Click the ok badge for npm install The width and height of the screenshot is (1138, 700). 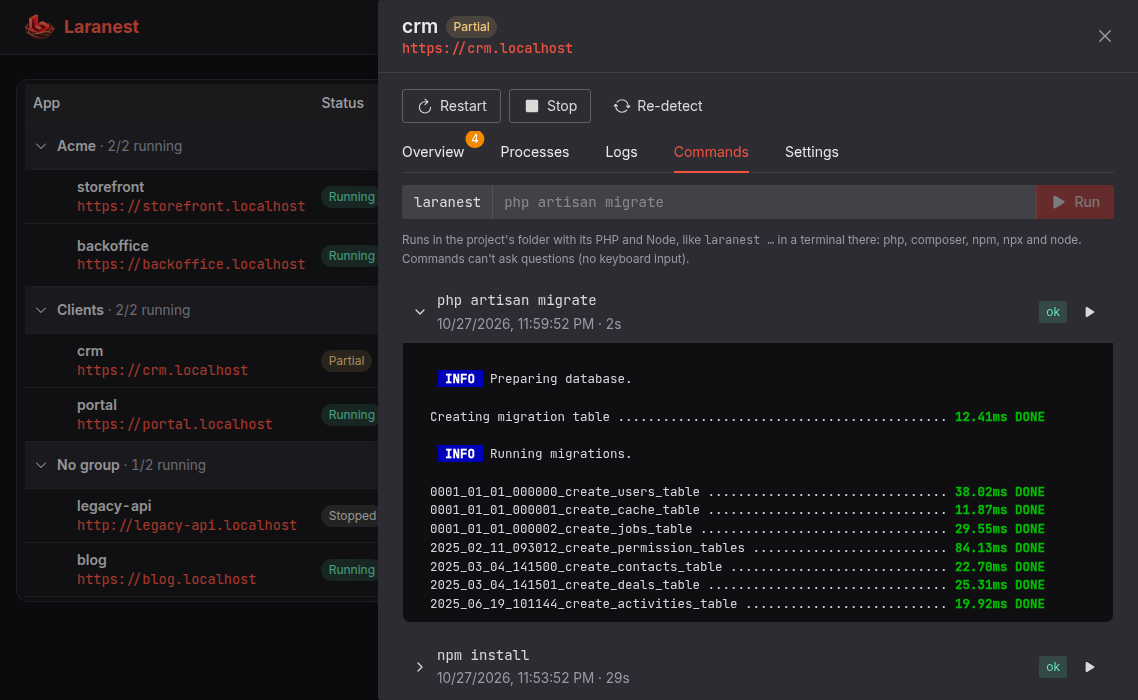click(1052, 667)
